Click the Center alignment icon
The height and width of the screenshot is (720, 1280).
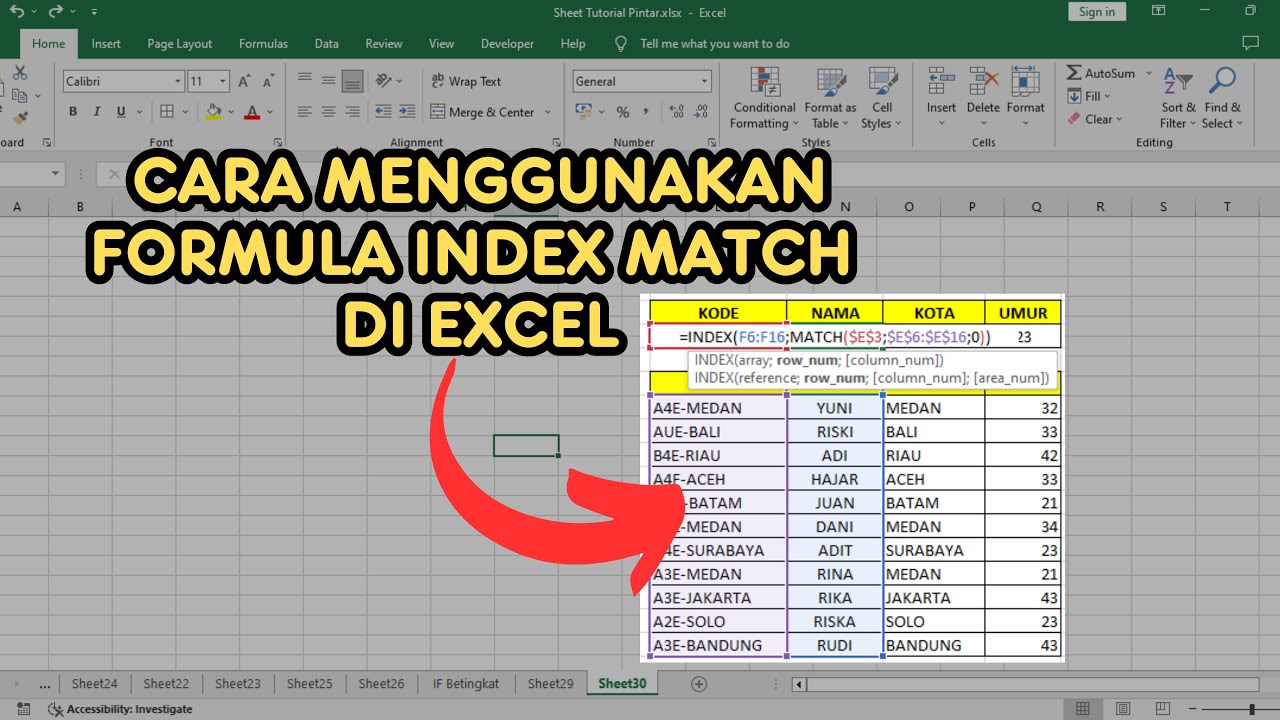coord(329,112)
